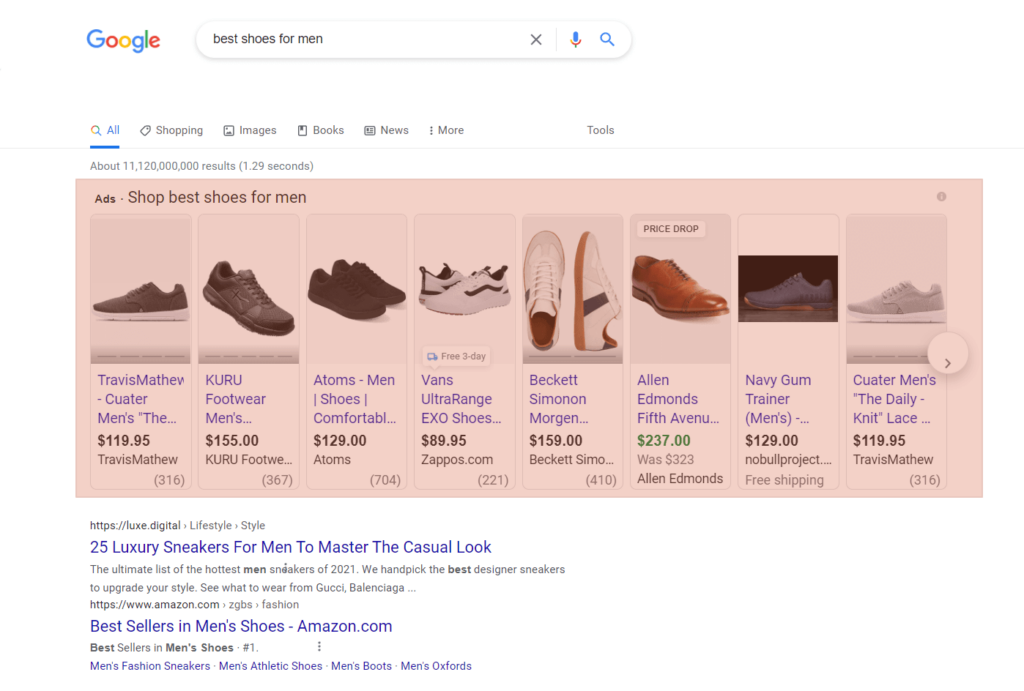Click the results count text

pos(202,166)
